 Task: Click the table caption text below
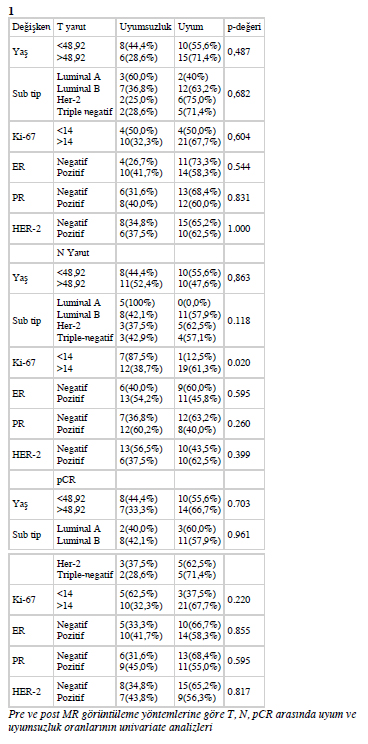click(x=182, y=720)
